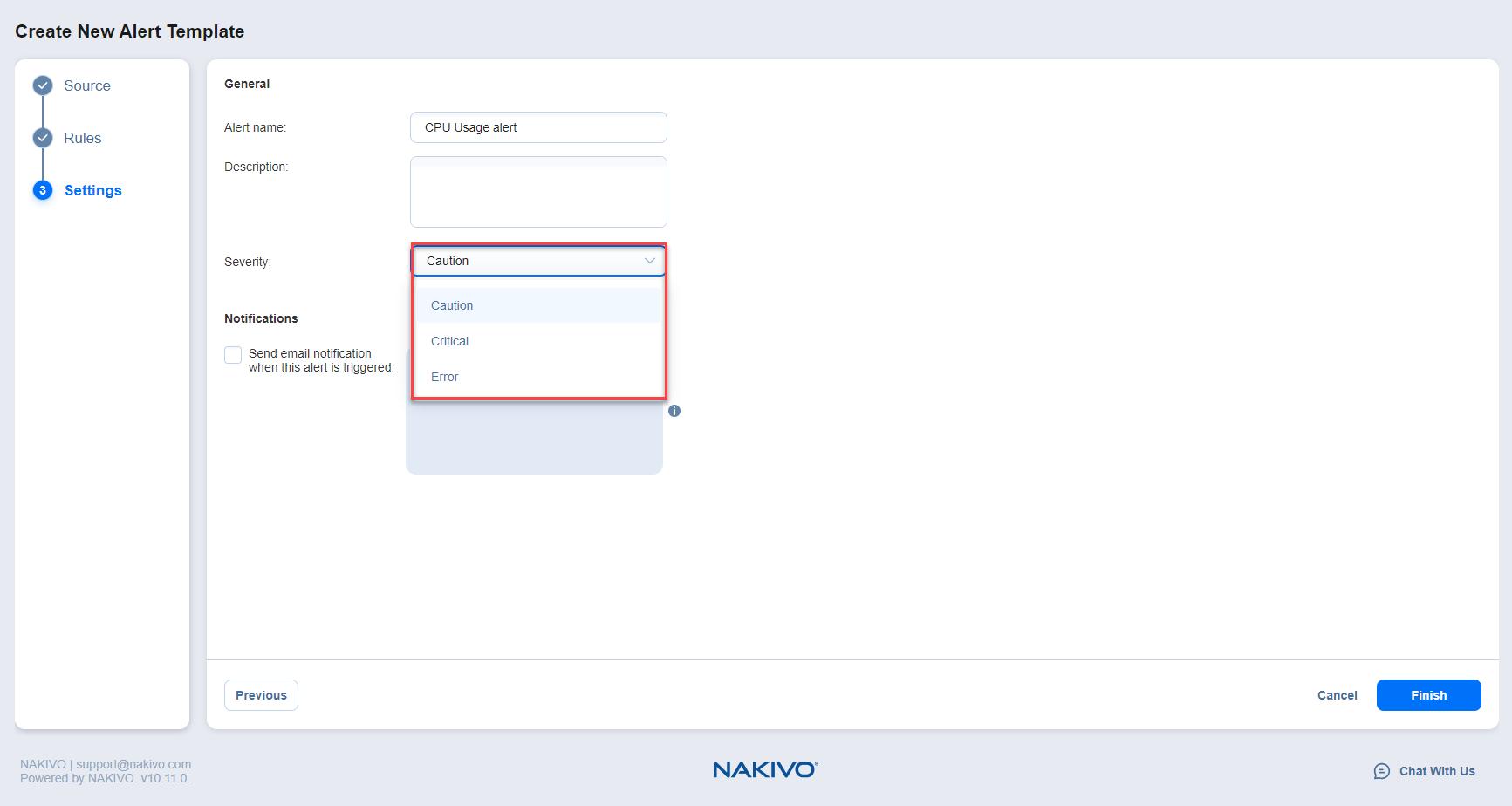Pick Error from the severity options
This screenshot has height=806, width=1512.
click(445, 377)
